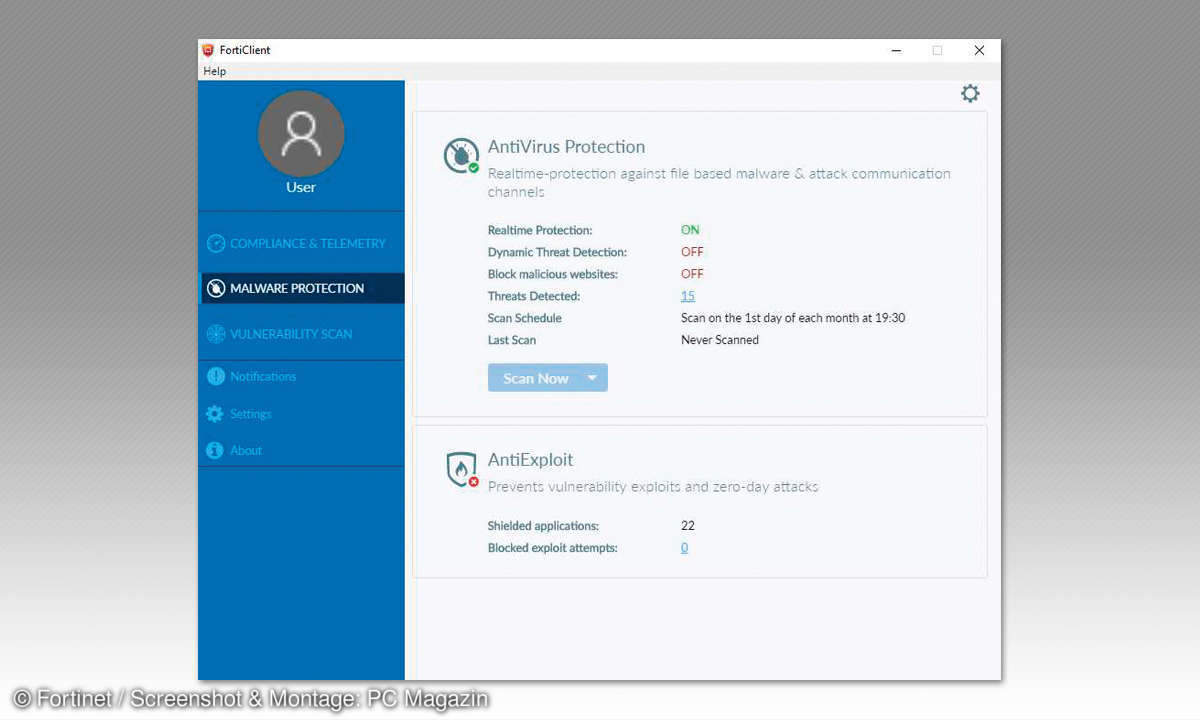This screenshot has height=720, width=1200.
Task: Click the Malware Protection bug icon
Action: (x=216, y=288)
